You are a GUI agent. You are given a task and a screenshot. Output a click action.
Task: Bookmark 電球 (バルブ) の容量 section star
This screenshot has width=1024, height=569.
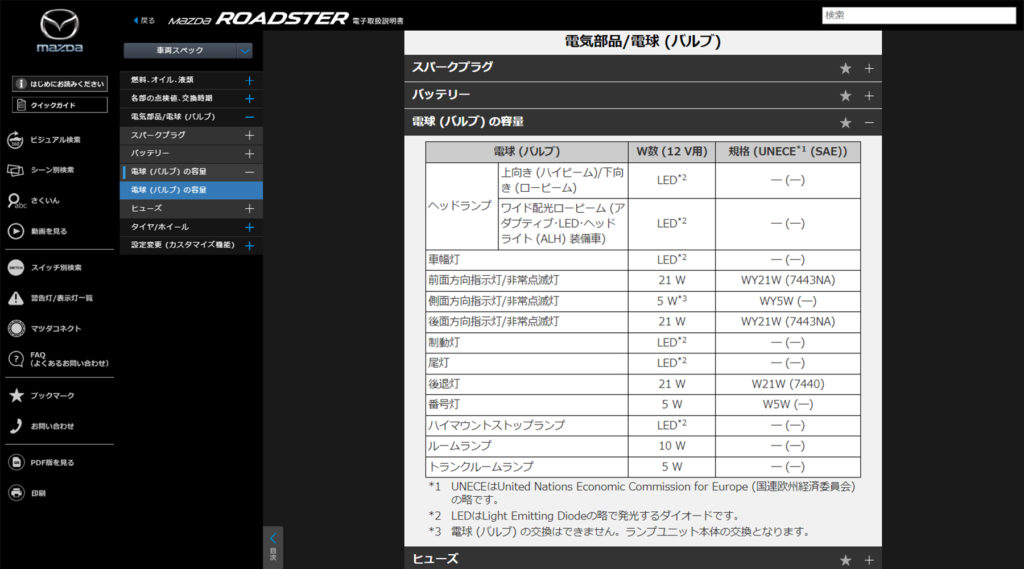click(x=846, y=123)
